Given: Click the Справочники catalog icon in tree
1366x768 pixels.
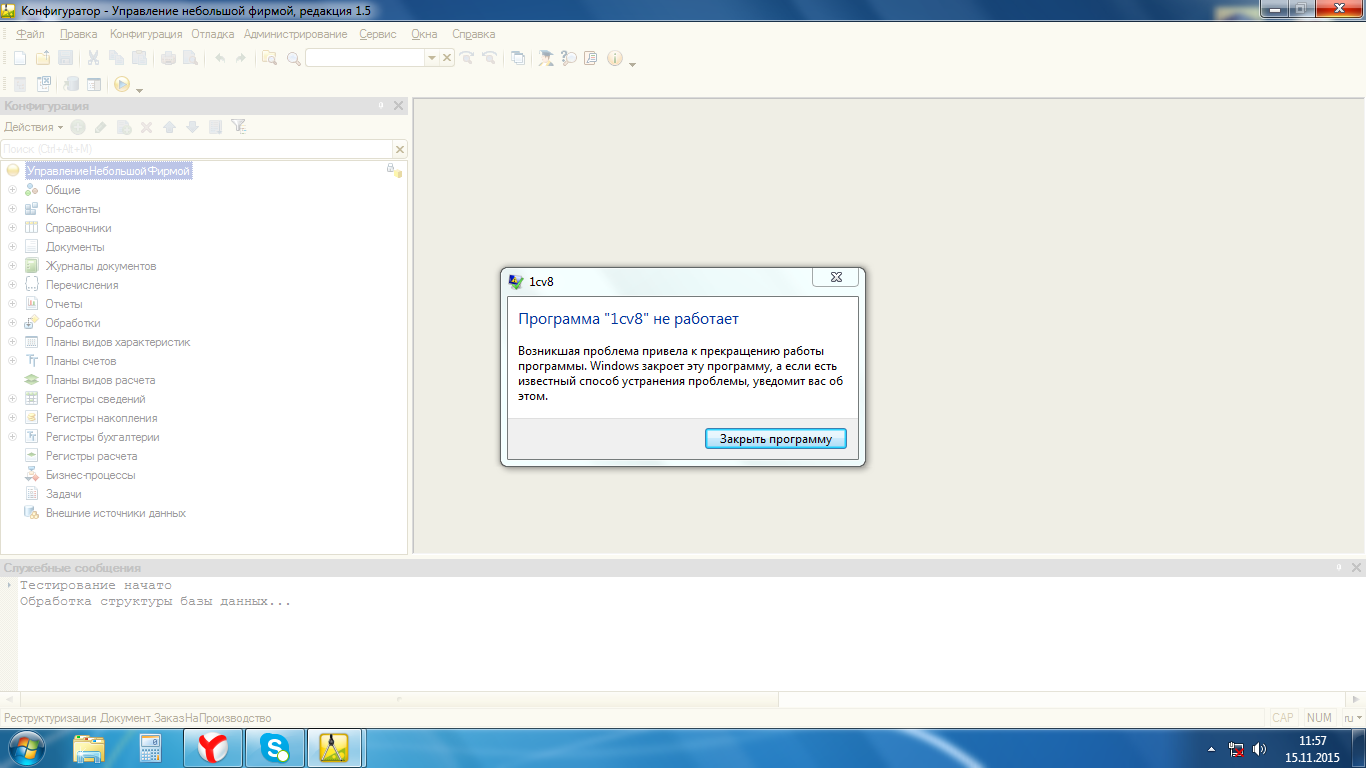Looking at the screenshot, I should click(31, 228).
